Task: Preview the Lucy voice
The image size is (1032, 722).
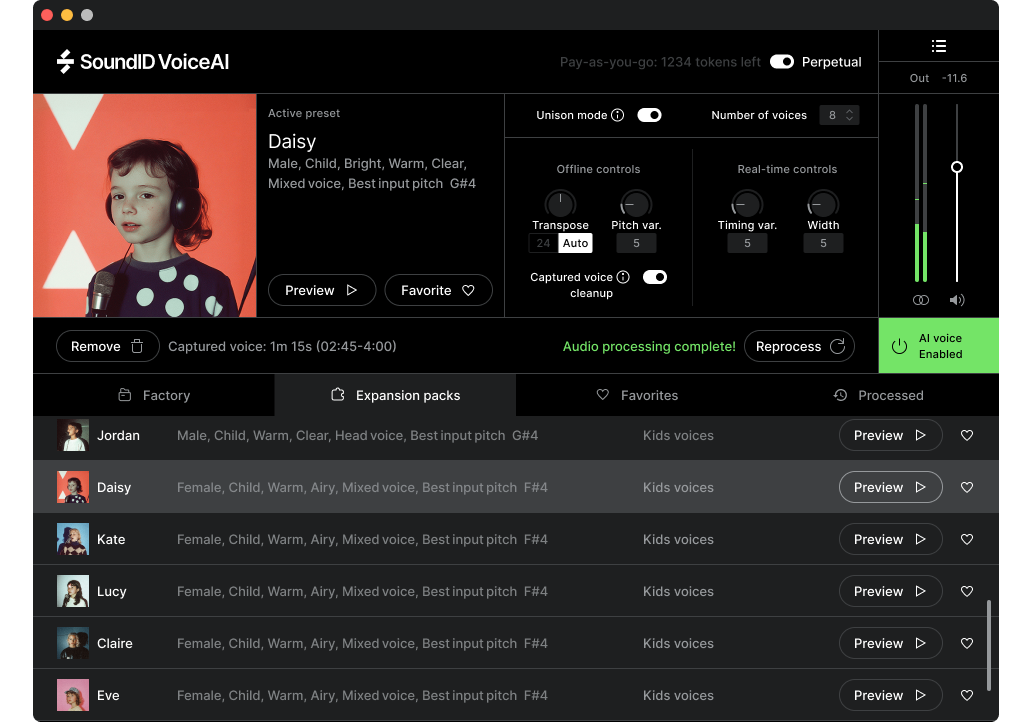Action: 890,592
